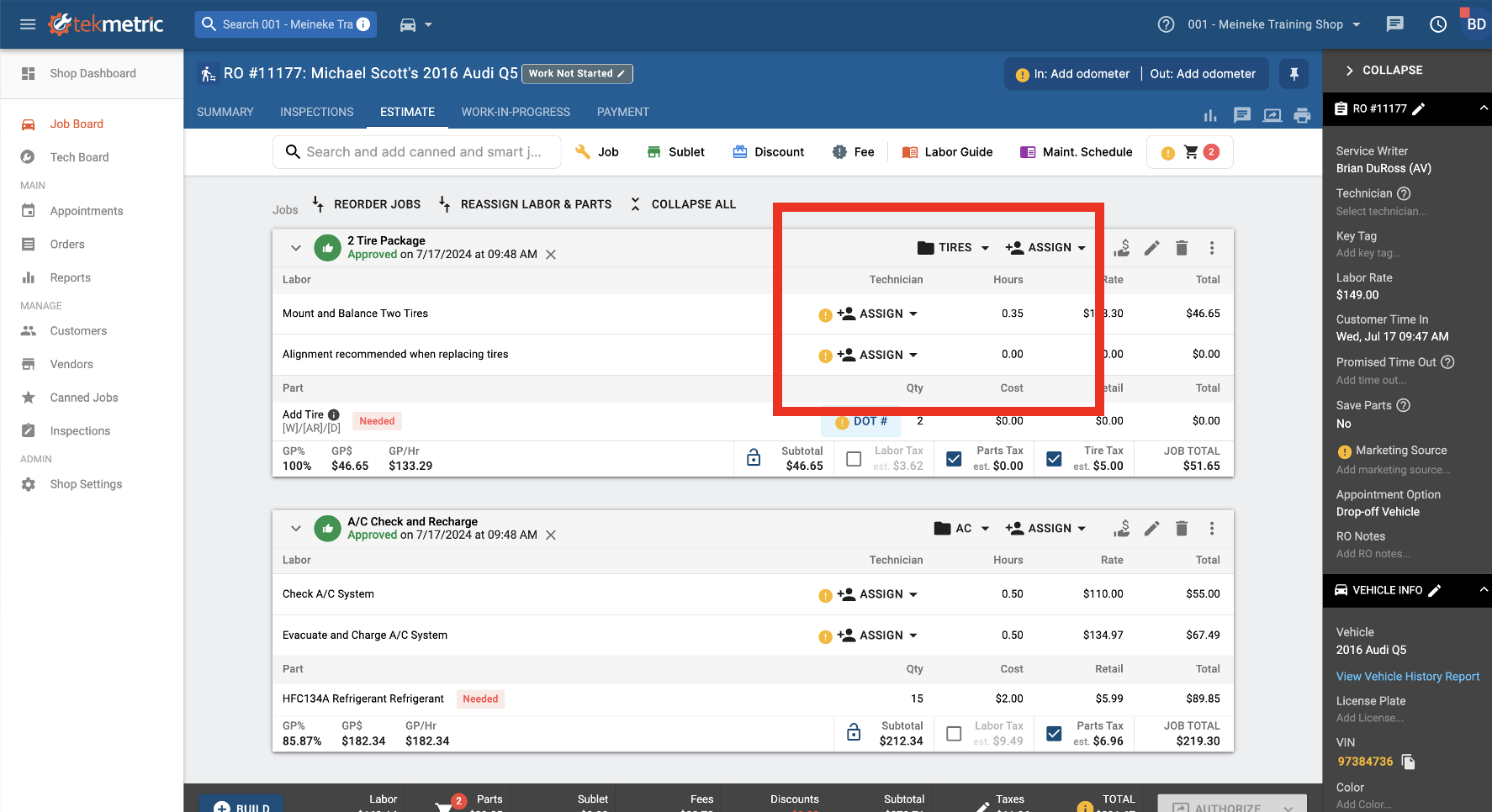Click the Work Not Started status badge
The height and width of the screenshot is (812, 1492).
point(577,74)
